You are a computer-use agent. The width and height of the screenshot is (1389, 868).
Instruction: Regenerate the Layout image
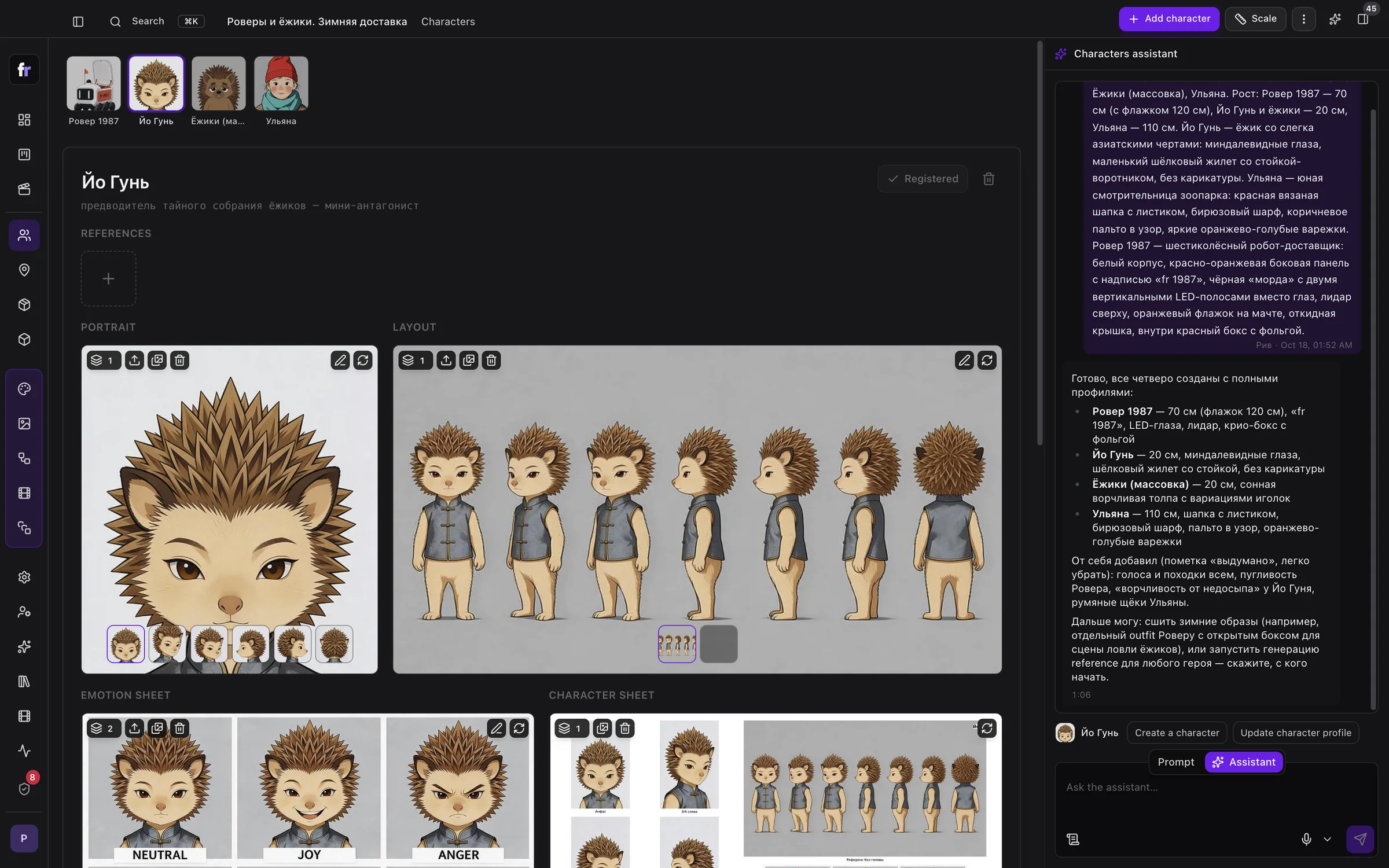tap(987, 361)
